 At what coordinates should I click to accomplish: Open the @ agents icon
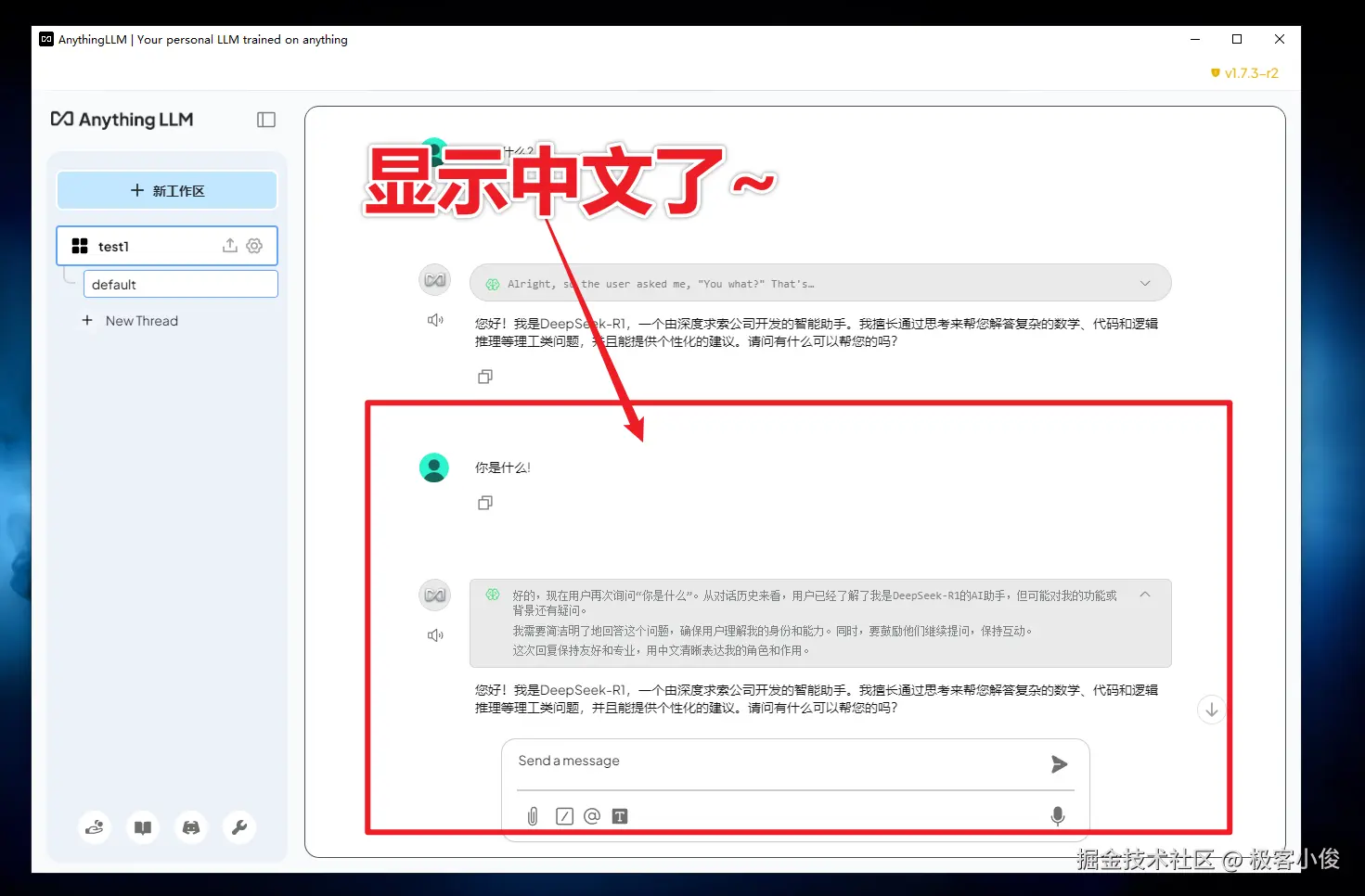point(592,816)
